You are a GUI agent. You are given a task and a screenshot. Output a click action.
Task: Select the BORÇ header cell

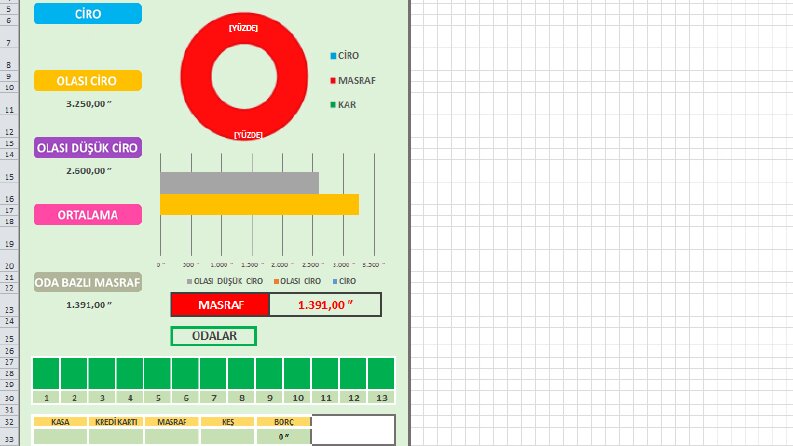coord(284,422)
